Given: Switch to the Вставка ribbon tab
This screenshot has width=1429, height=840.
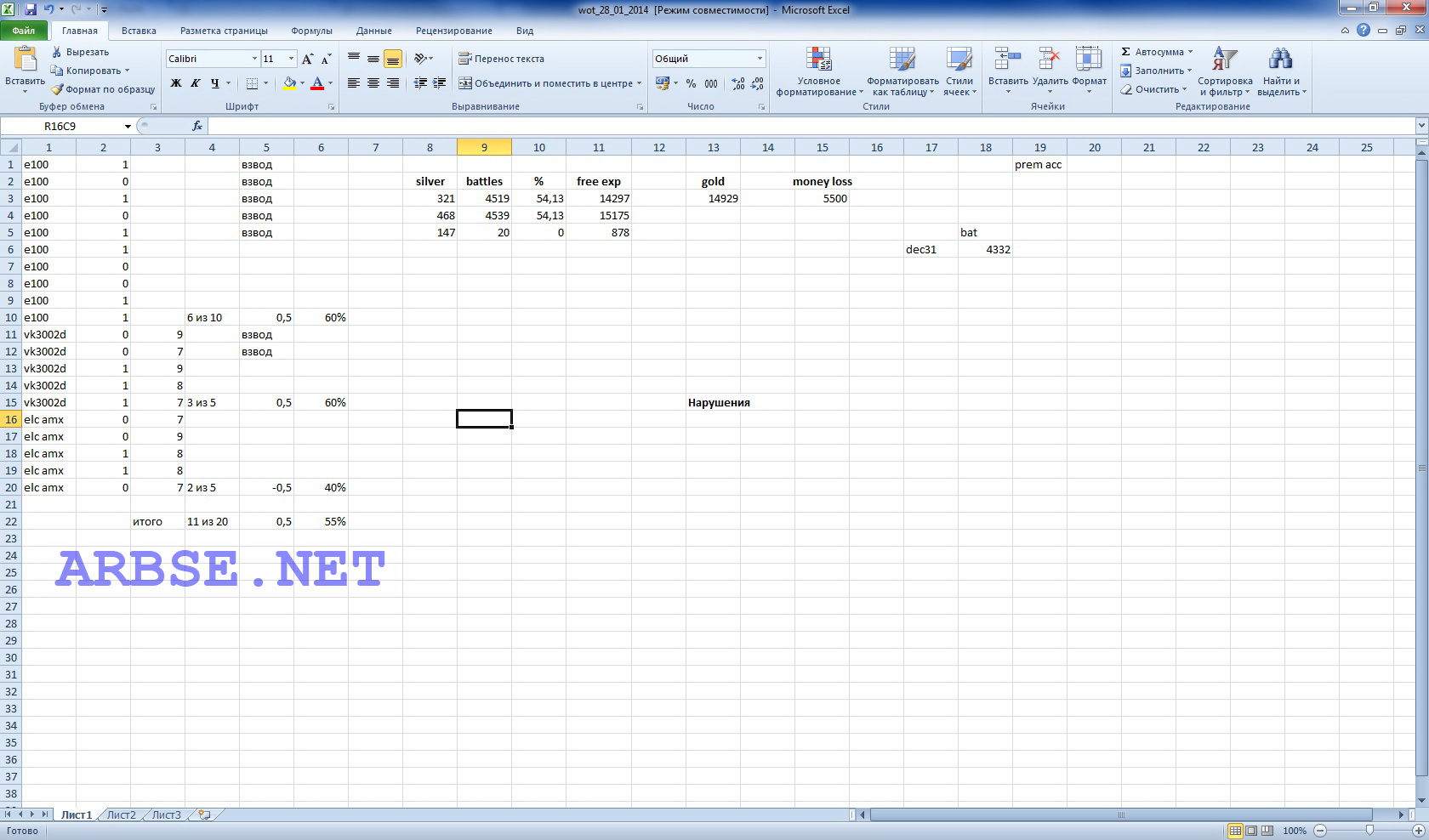Looking at the screenshot, I should 139,31.
